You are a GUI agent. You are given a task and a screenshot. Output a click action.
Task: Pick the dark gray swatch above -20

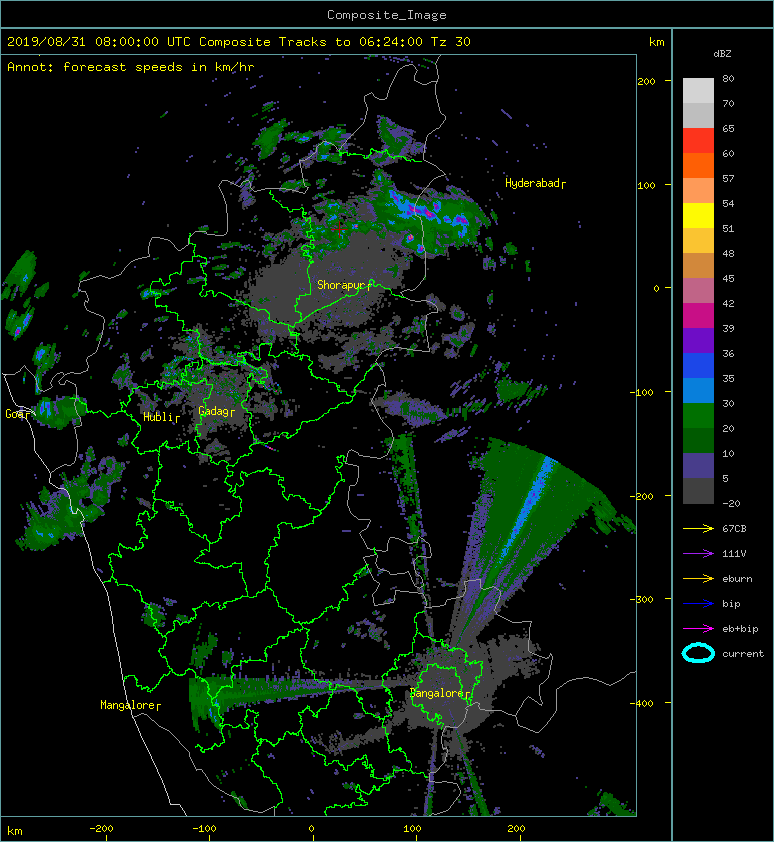click(698, 491)
